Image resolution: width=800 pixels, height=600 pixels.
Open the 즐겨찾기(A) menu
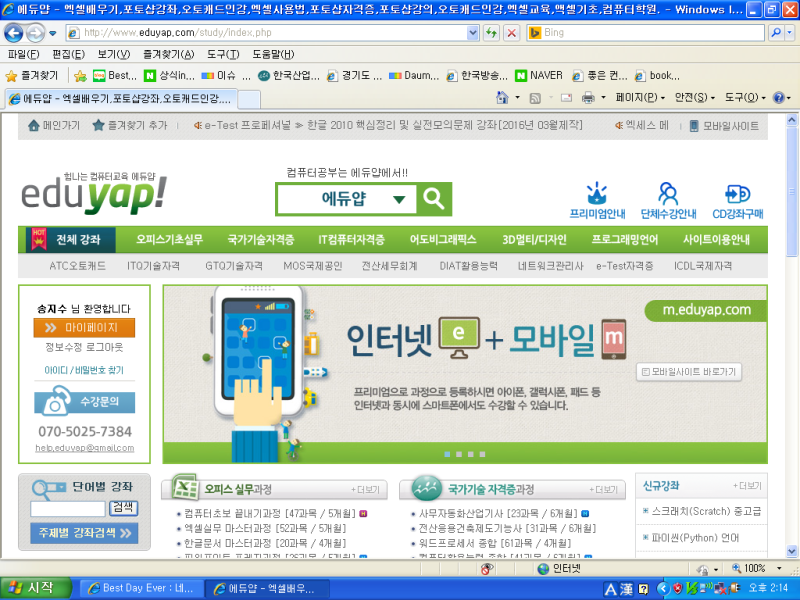(168, 54)
